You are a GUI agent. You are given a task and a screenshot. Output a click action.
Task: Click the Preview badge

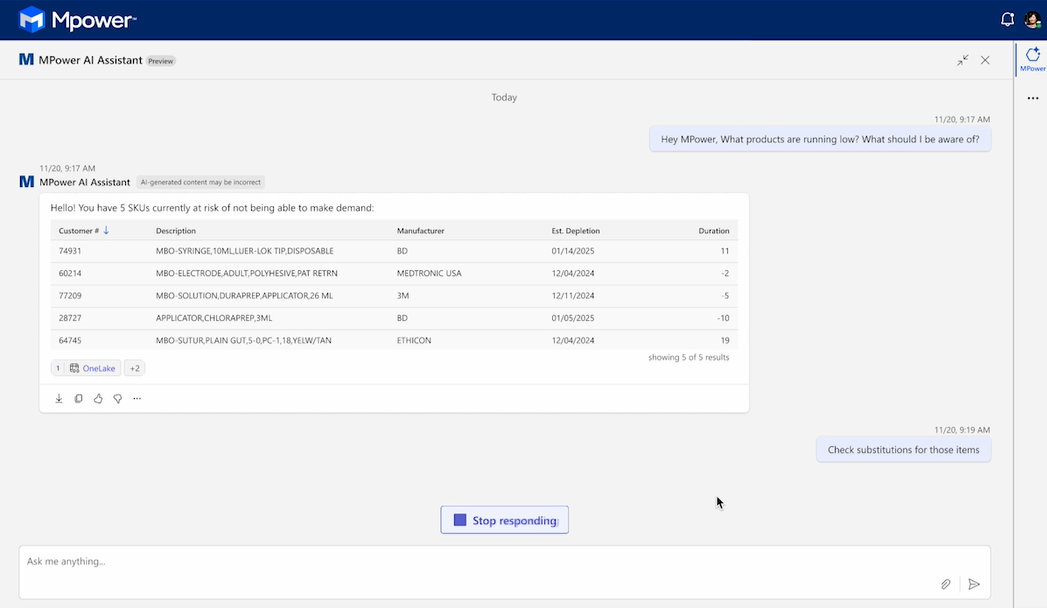[x=161, y=61]
